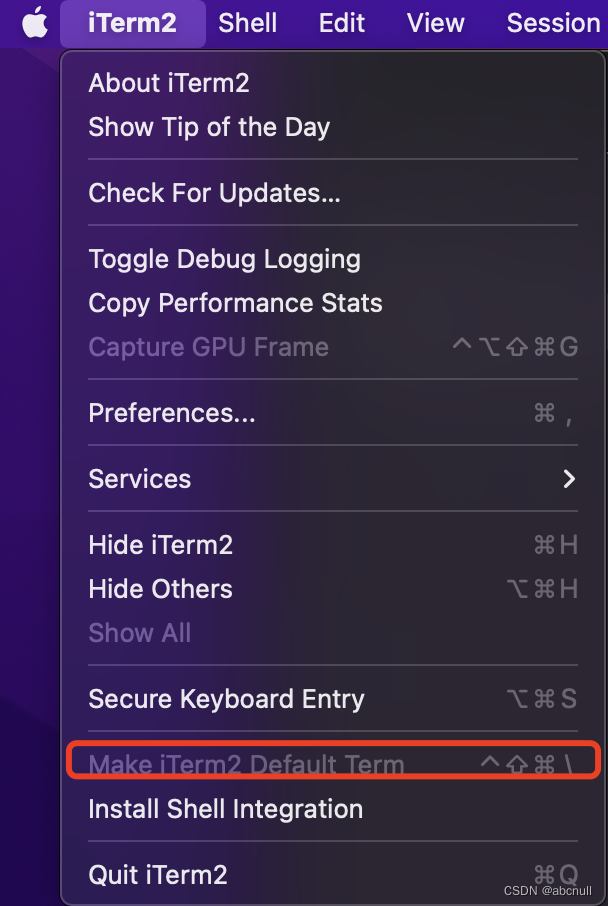This screenshot has width=608, height=906.
Task: Choose Hide Others
Action: click(x=333, y=589)
